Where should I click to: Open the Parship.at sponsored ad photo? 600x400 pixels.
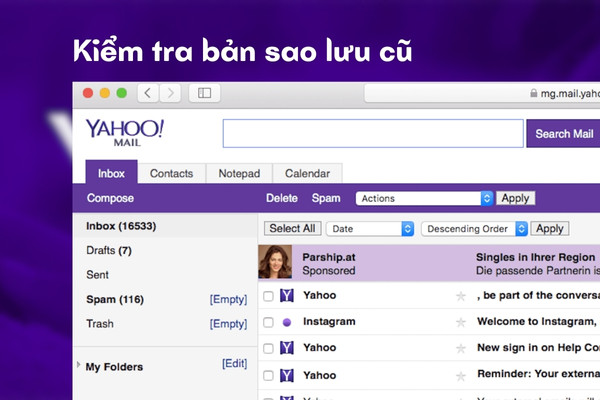click(275, 262)
